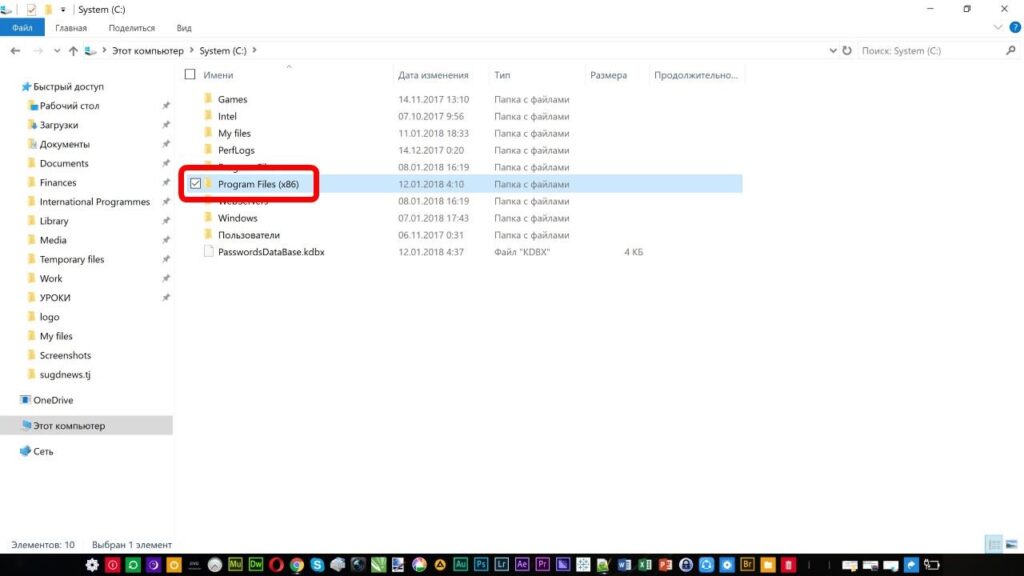1024x576 pixels.
Task: Click the properties quick access toolbar icon
Action: [x=31, y=9]
